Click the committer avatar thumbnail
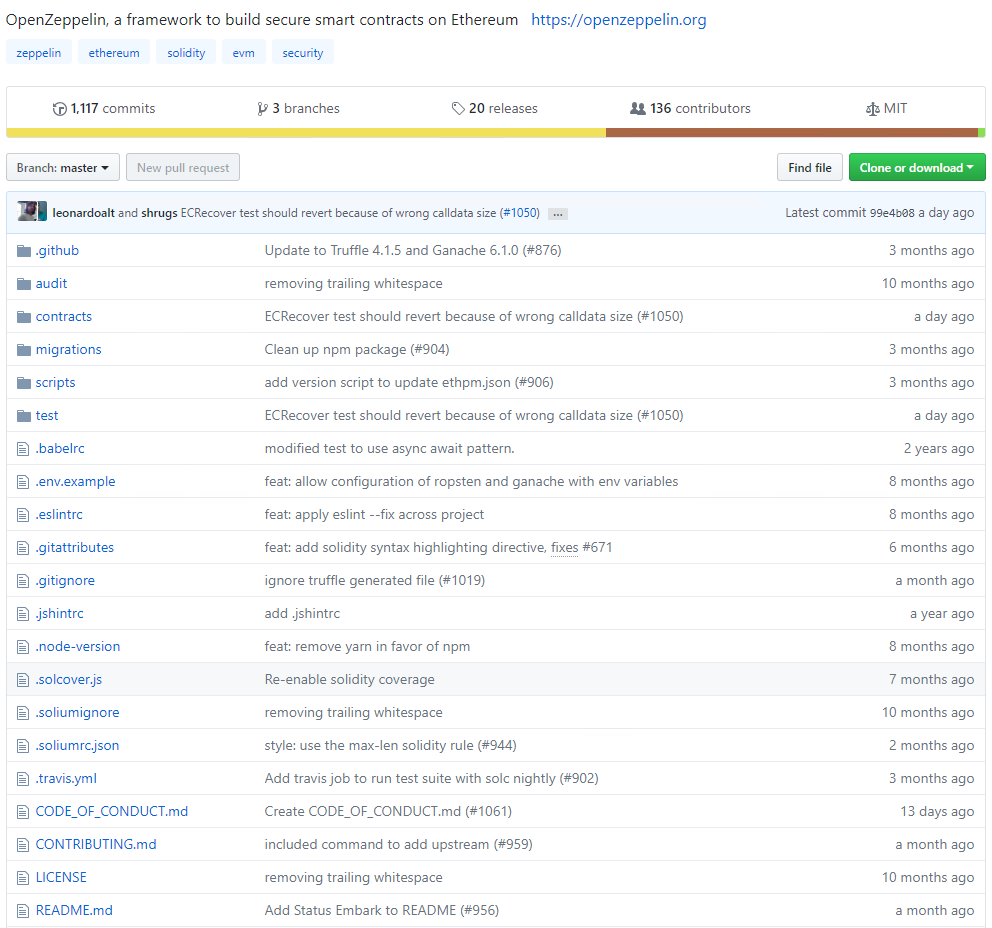The width and height of the screenshot is (992, 928). 32,211
